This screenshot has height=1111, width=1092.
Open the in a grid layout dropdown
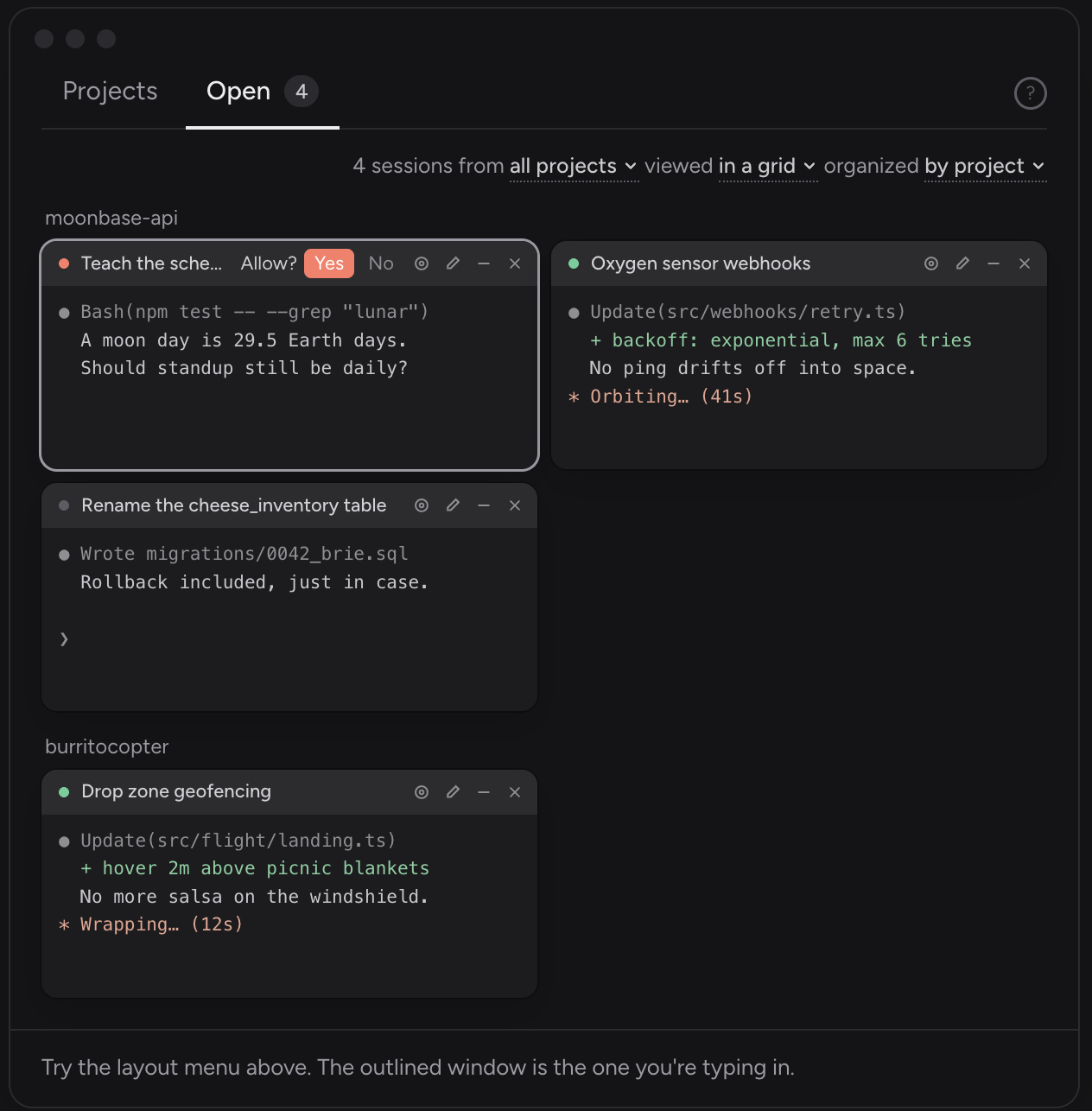pos(767,166)
